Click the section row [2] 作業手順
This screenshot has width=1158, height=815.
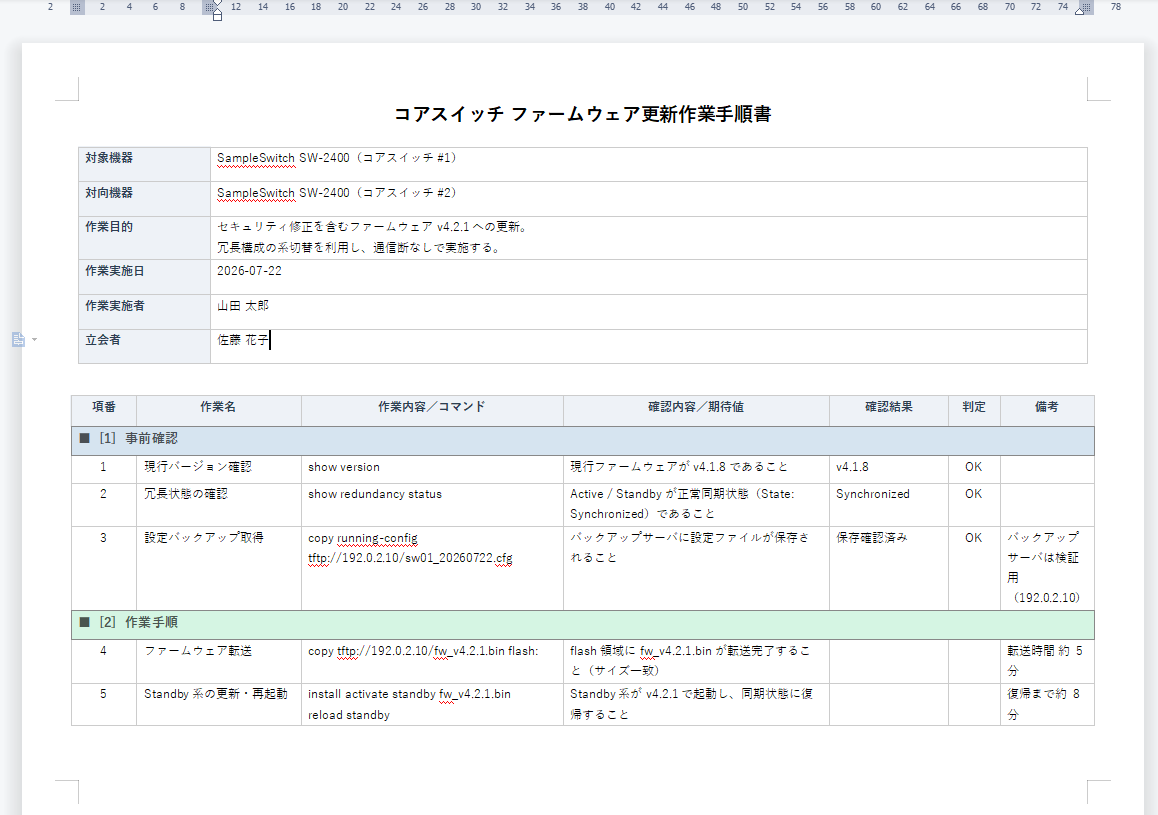[x=583, y=625]
